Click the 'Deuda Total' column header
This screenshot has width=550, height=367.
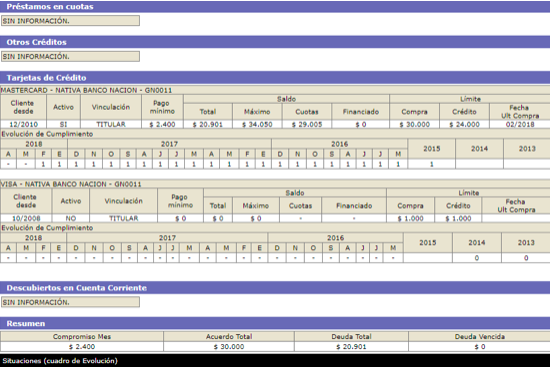click(351, 336)
